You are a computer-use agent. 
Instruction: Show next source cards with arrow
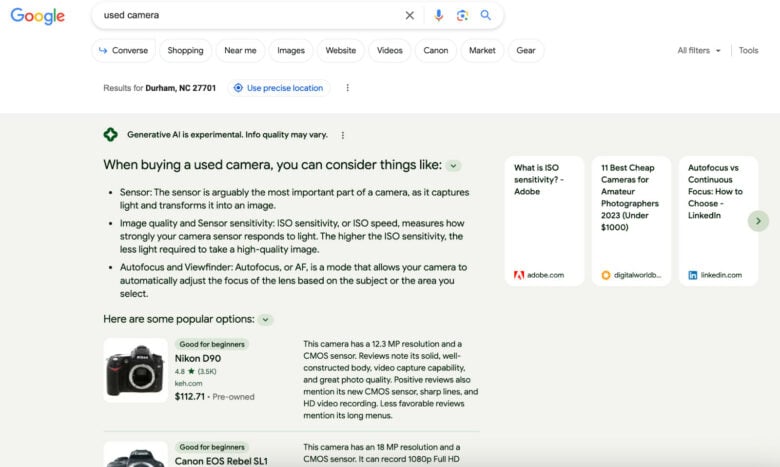(758, 221)
